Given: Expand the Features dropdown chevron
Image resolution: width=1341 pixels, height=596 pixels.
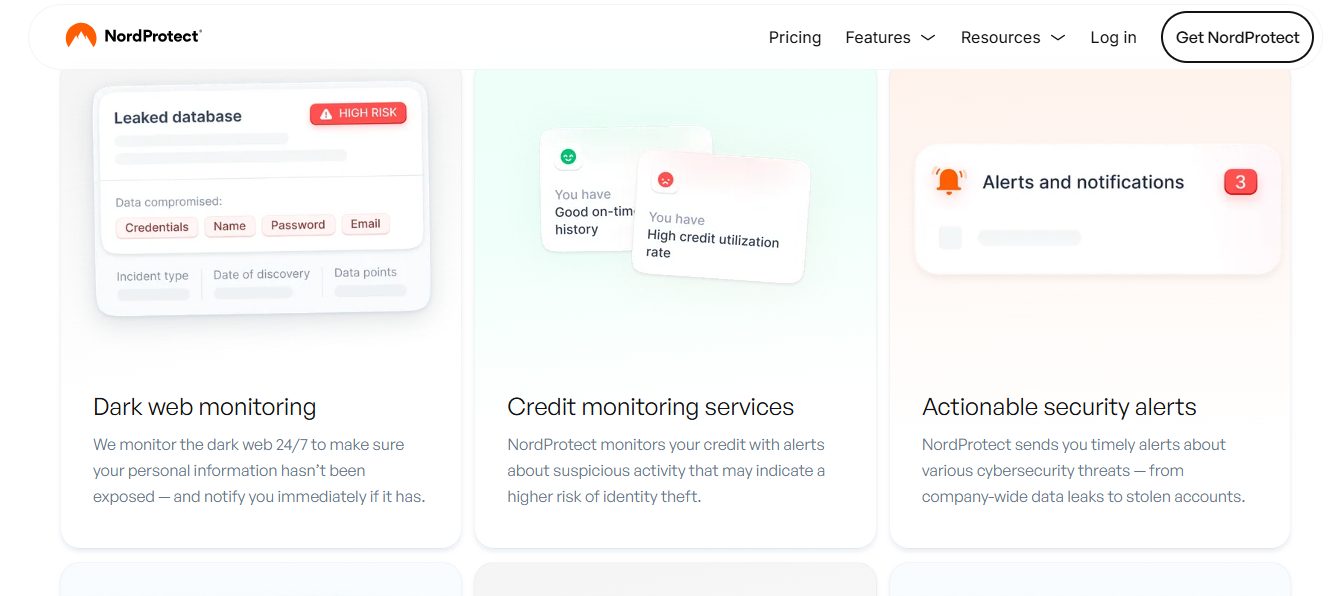Looking at the screenshot, I should coord(928,38).
